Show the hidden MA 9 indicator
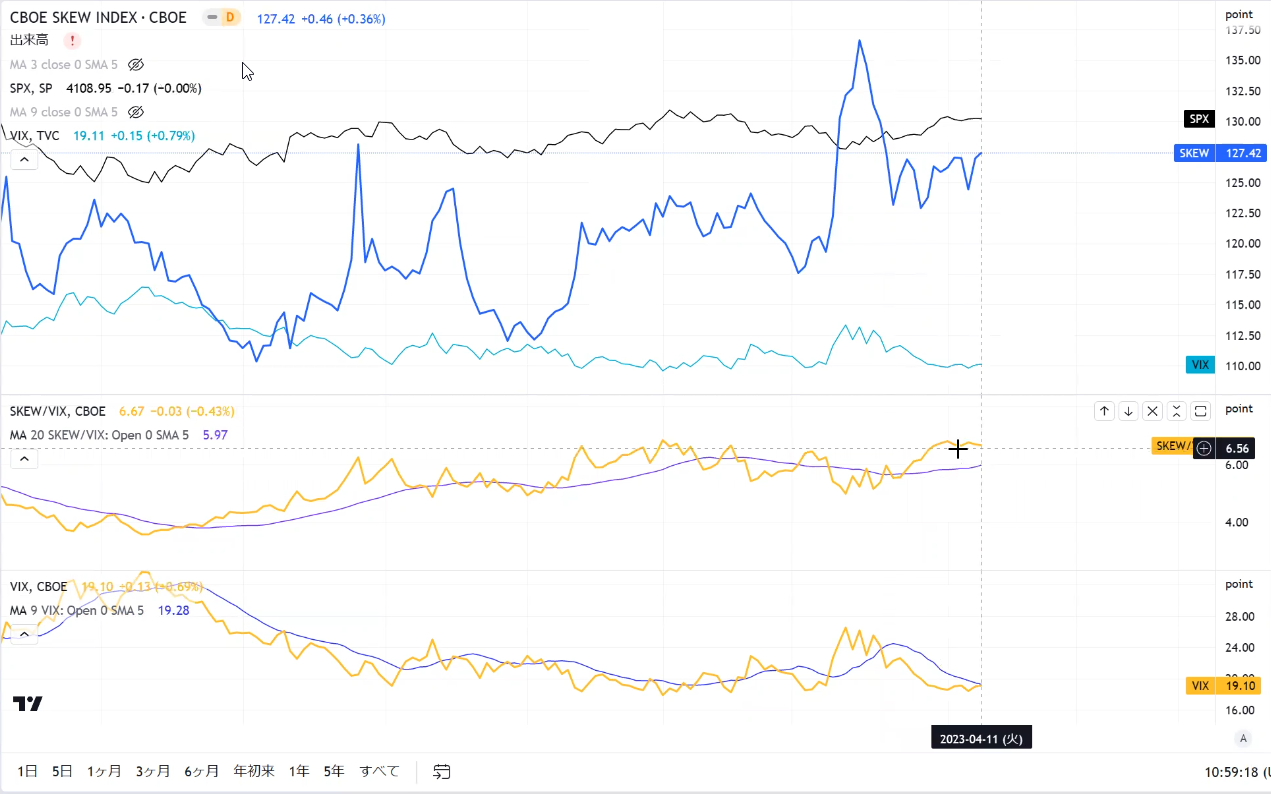The width and height of the screenshot is (1271, 794). pos(137,112)
